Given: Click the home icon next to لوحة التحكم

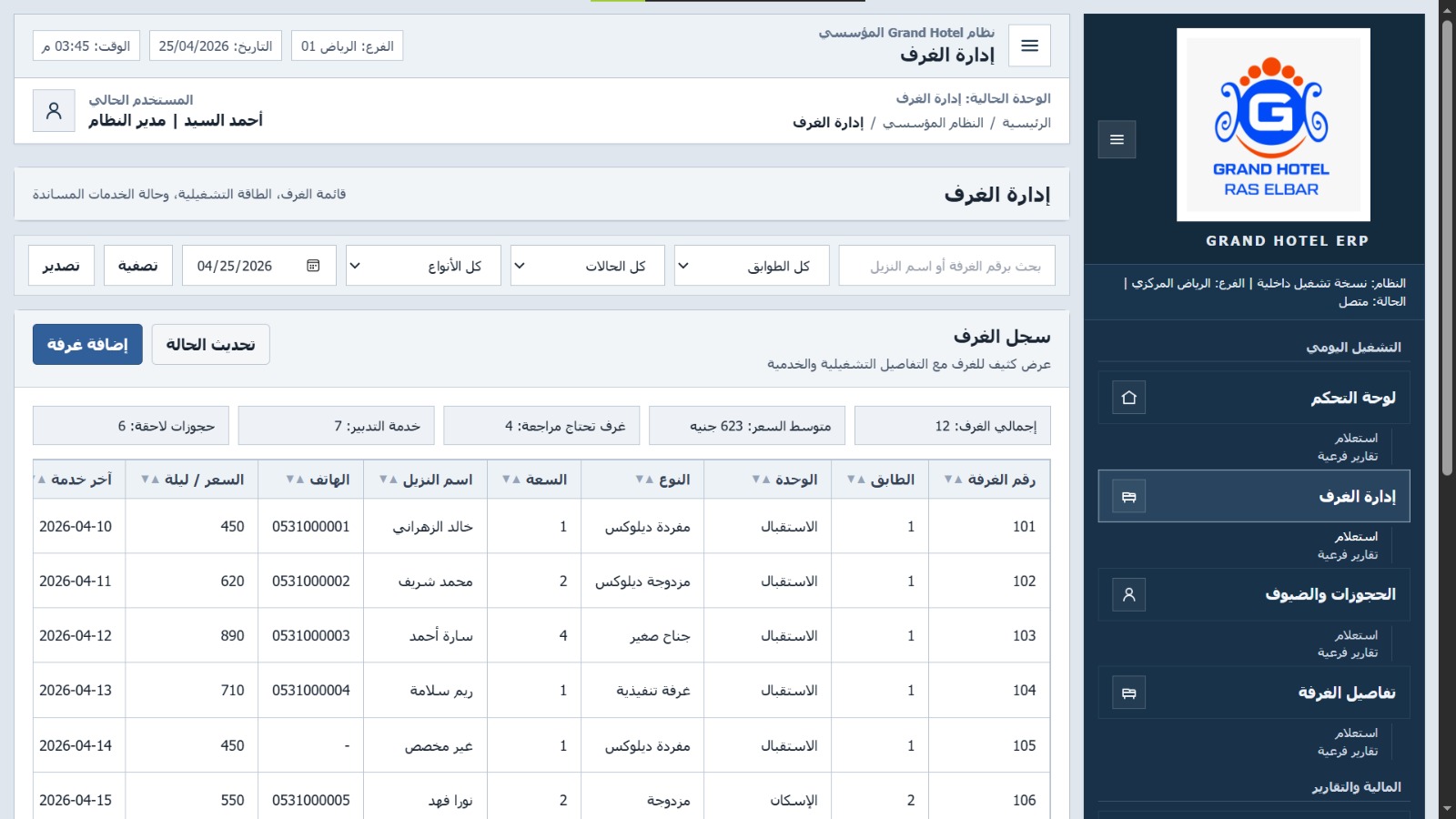Looking at the screenshot, I should tap(1129, 398).
